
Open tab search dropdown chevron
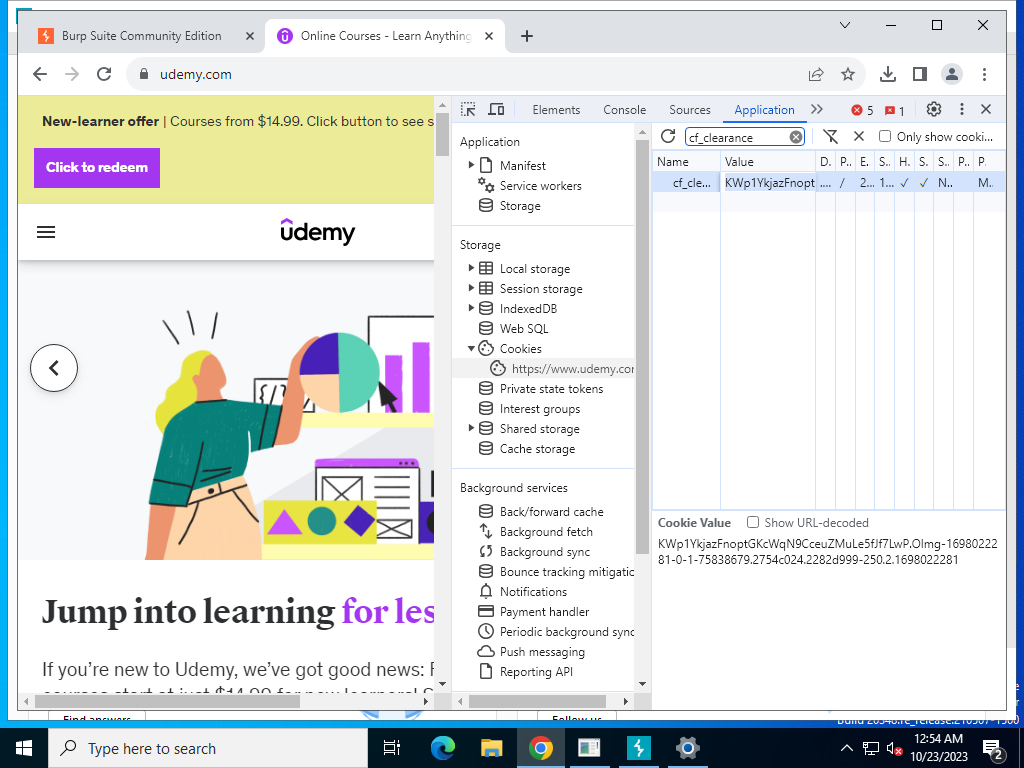844,25
